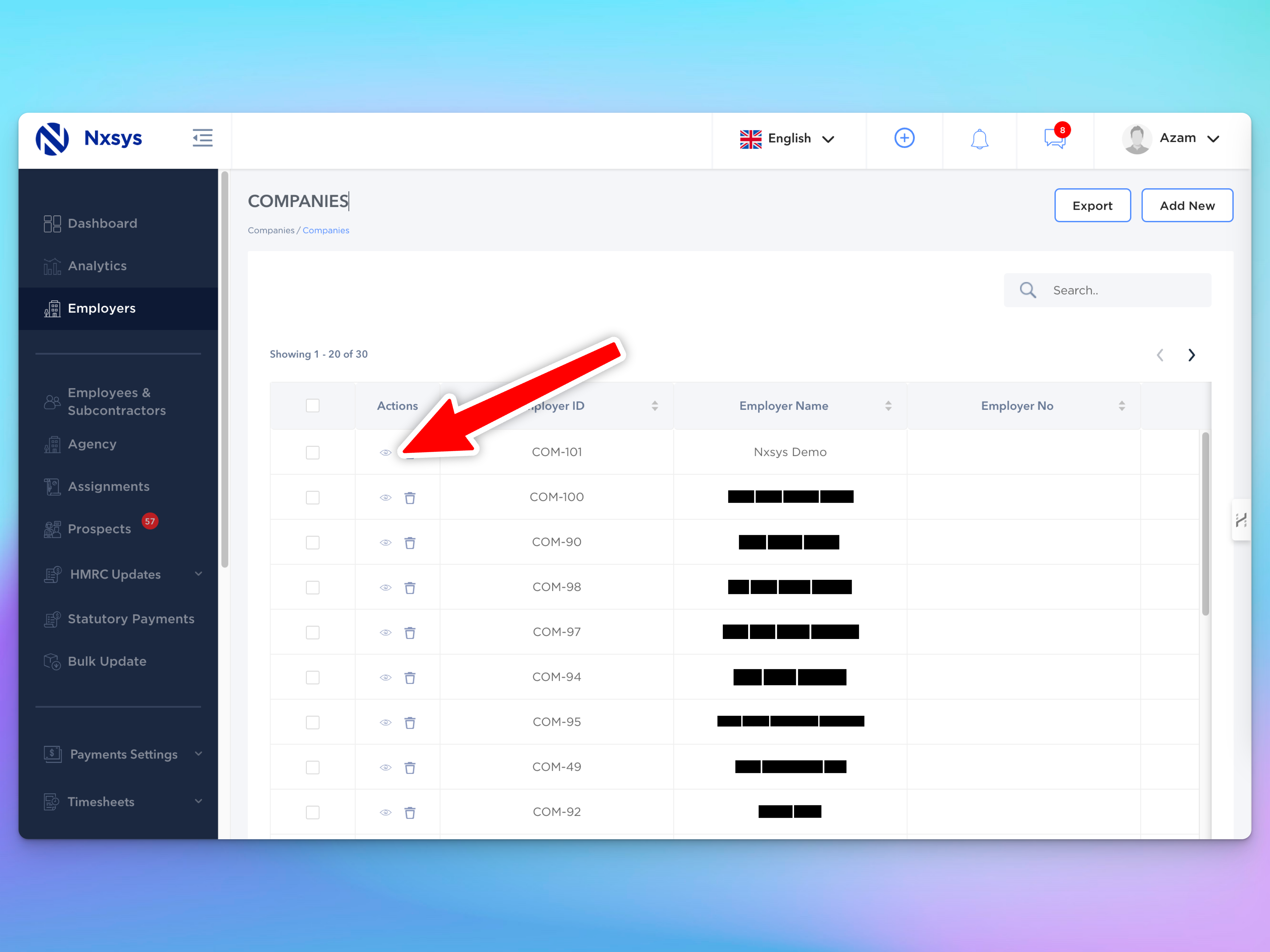Sort by the Employer ID column
Screen dimensions: 1270x952
coord(654,406)
